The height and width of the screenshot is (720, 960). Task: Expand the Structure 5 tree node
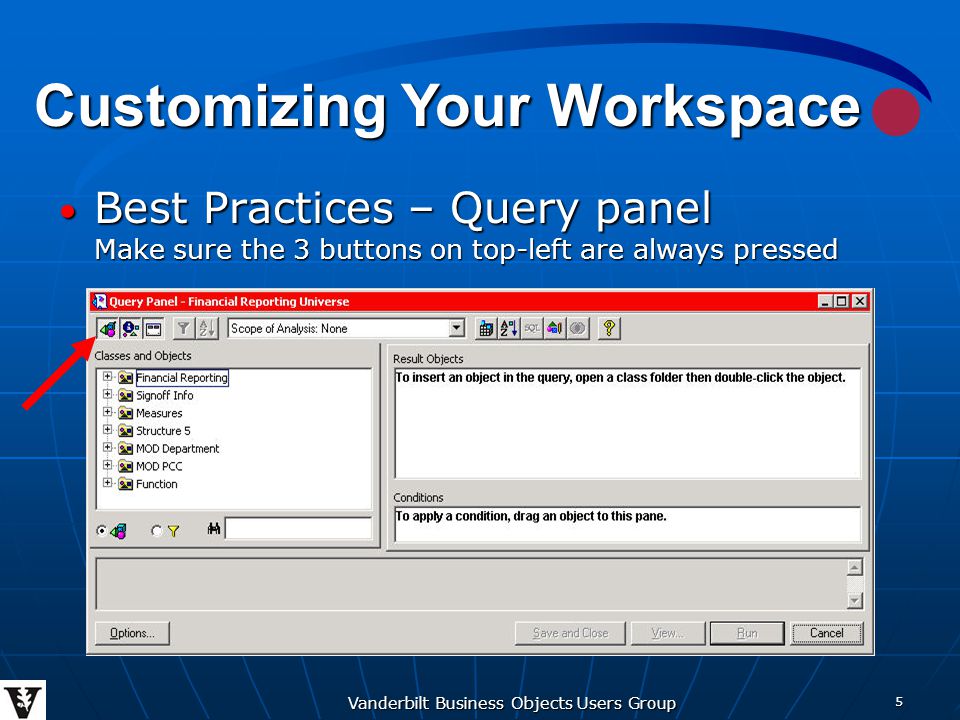108,430
